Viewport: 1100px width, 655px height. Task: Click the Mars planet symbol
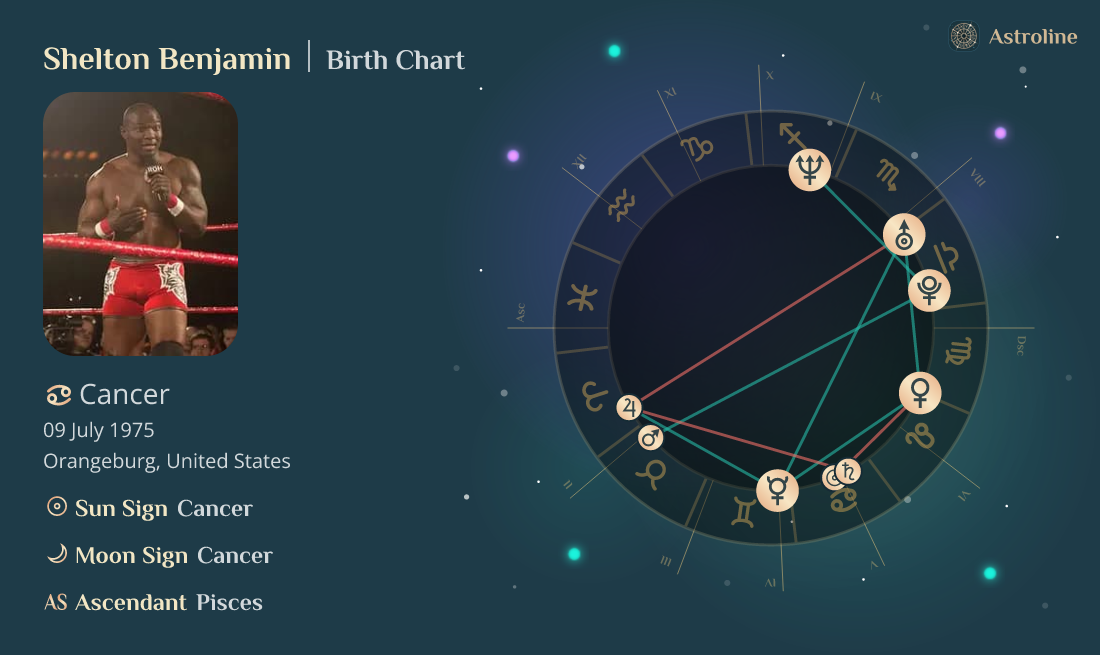point(651,437)
